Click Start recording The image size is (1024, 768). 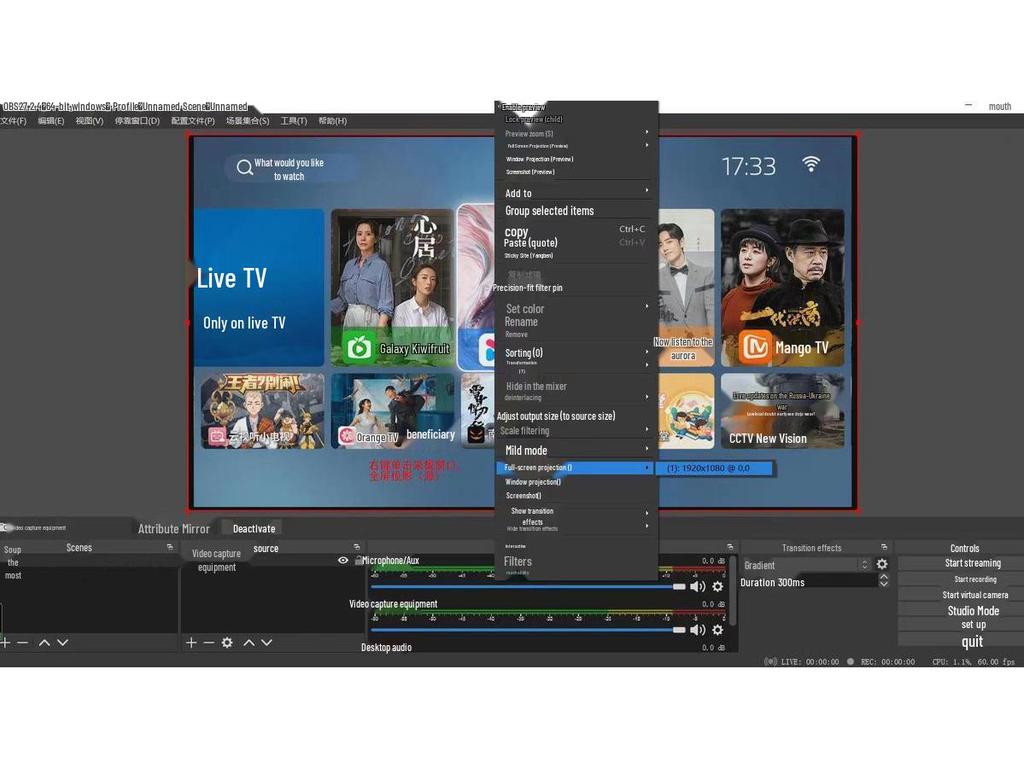[975, 579]
